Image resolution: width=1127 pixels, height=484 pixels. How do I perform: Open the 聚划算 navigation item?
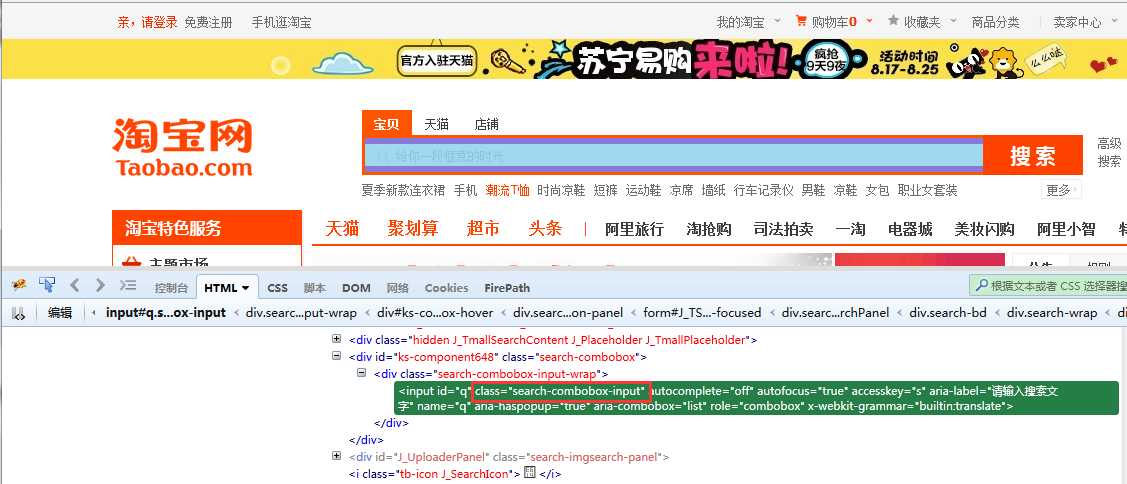413,229
